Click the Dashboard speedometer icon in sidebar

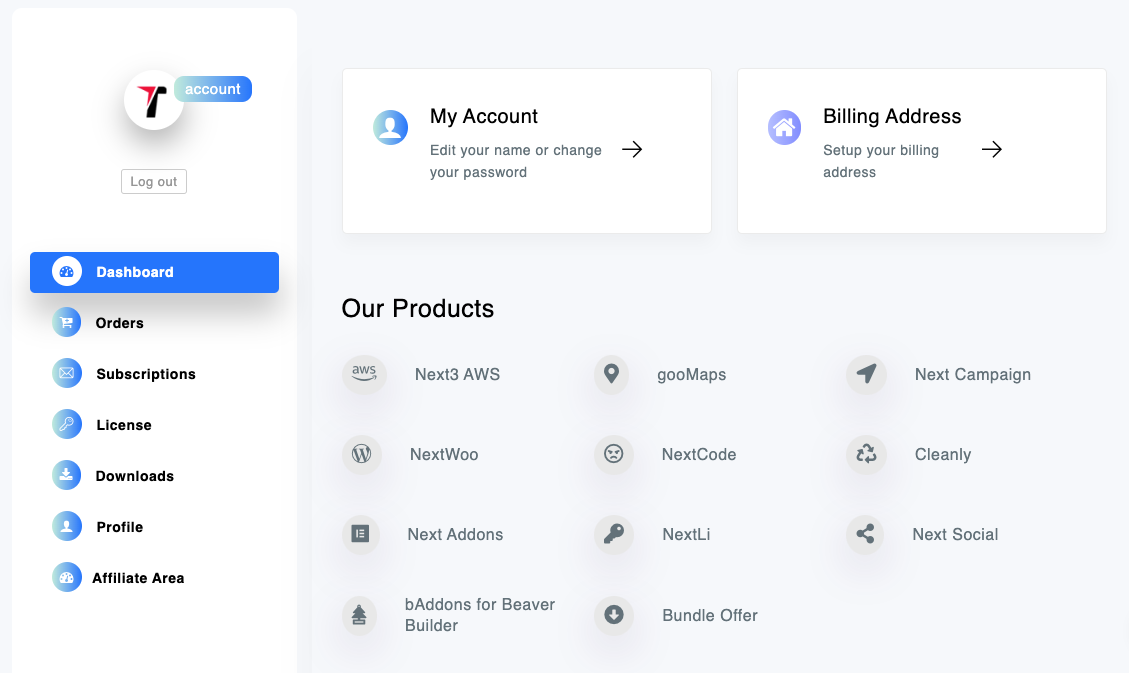pos(67,272)
